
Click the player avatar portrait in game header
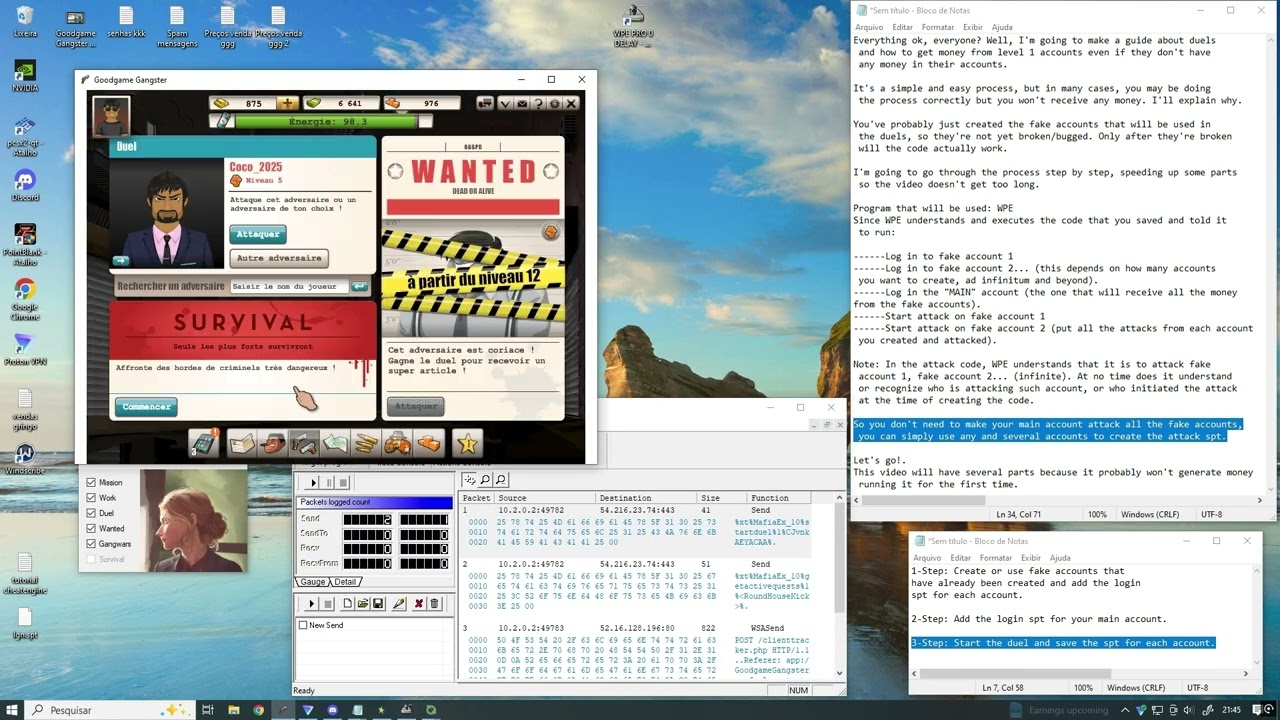coord(111,115)
